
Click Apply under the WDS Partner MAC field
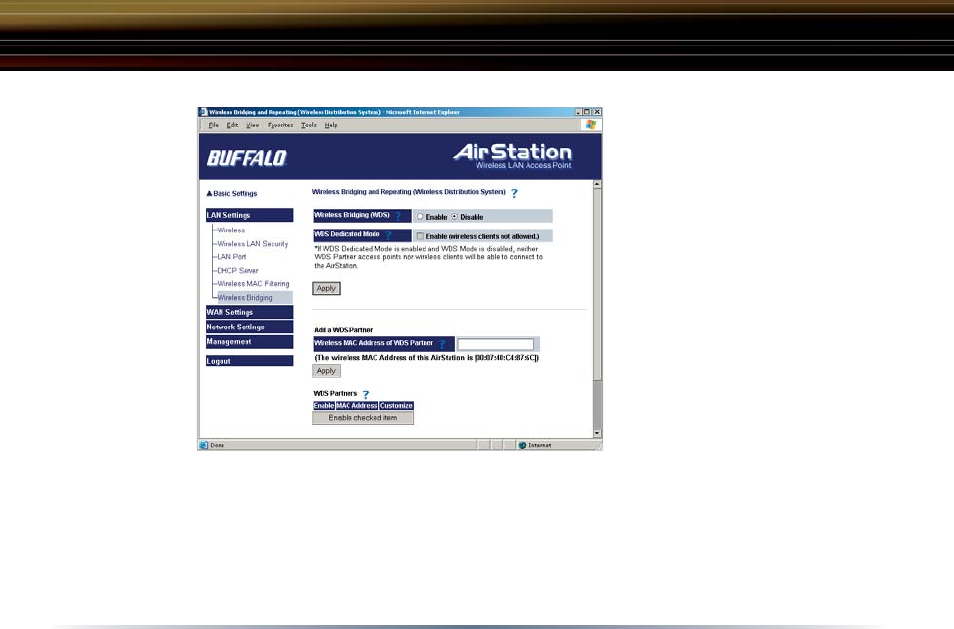[x=326, y=371]
